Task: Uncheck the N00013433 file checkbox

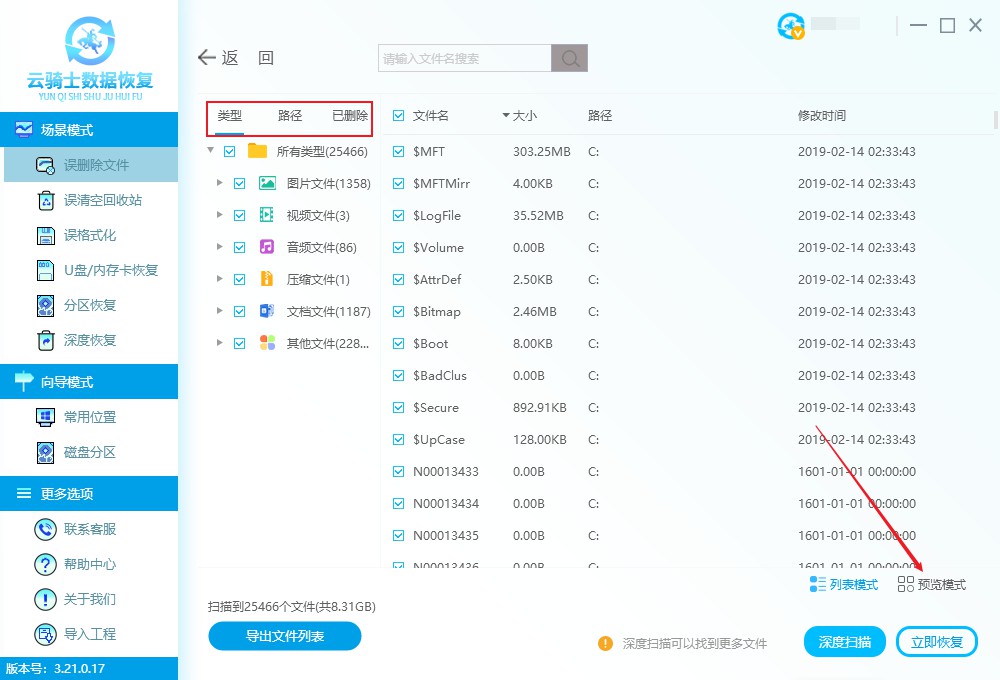Action: pyautogui.click(x=399, y=471)
